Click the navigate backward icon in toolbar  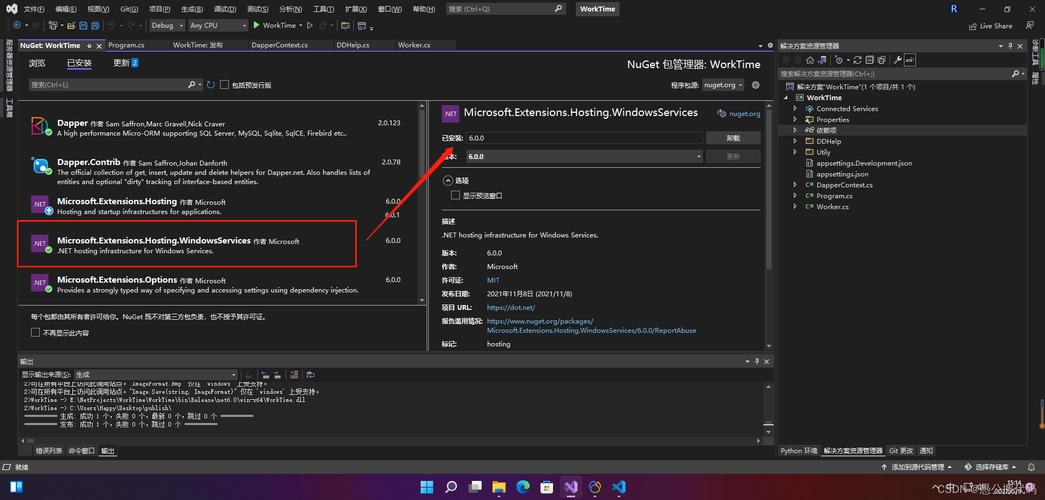click(x=17, y=25)
